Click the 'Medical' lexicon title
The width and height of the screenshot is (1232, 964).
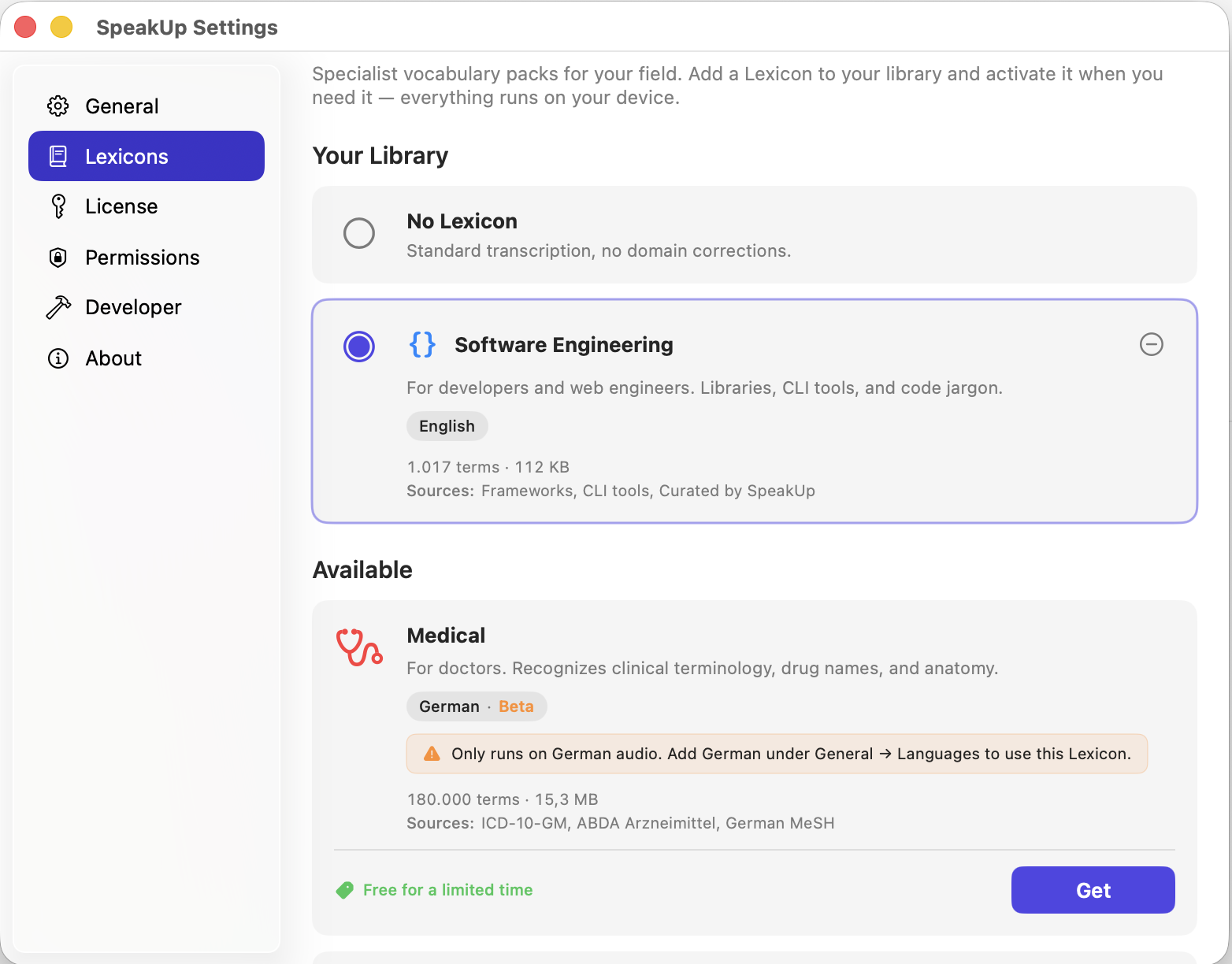point(446,636)
